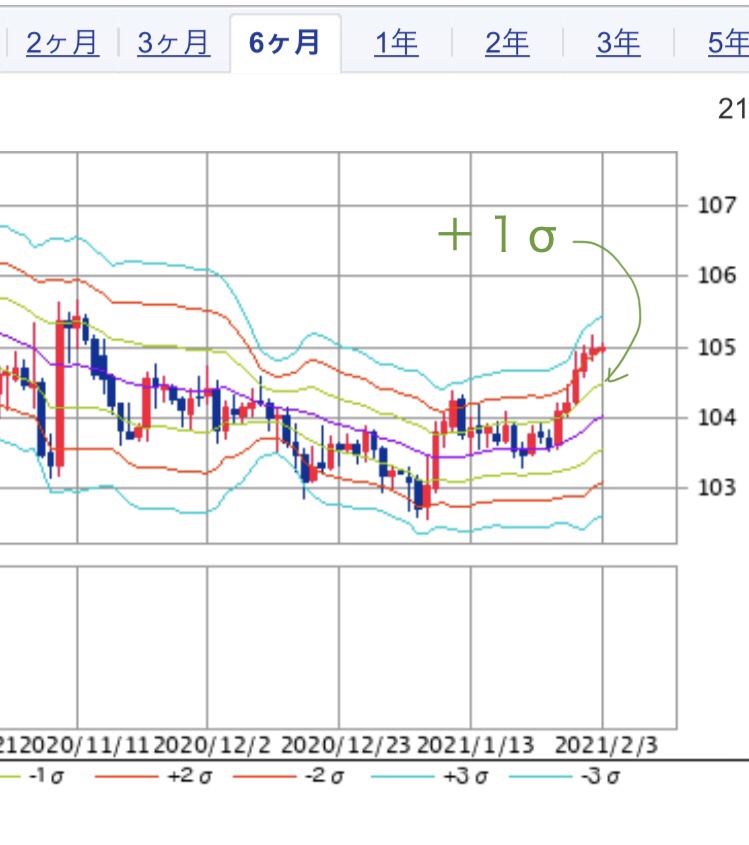Click the 106 price axis label
This screenshot has width=749, height=845.
pyautogui.click(x=717, y=276)
